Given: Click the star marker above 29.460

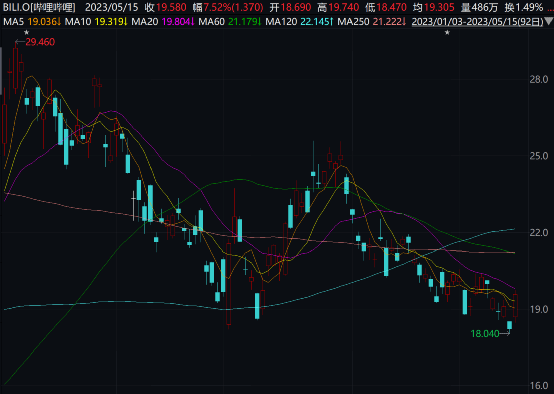Looking at the screenshot, I should click(x=26, y=33).
